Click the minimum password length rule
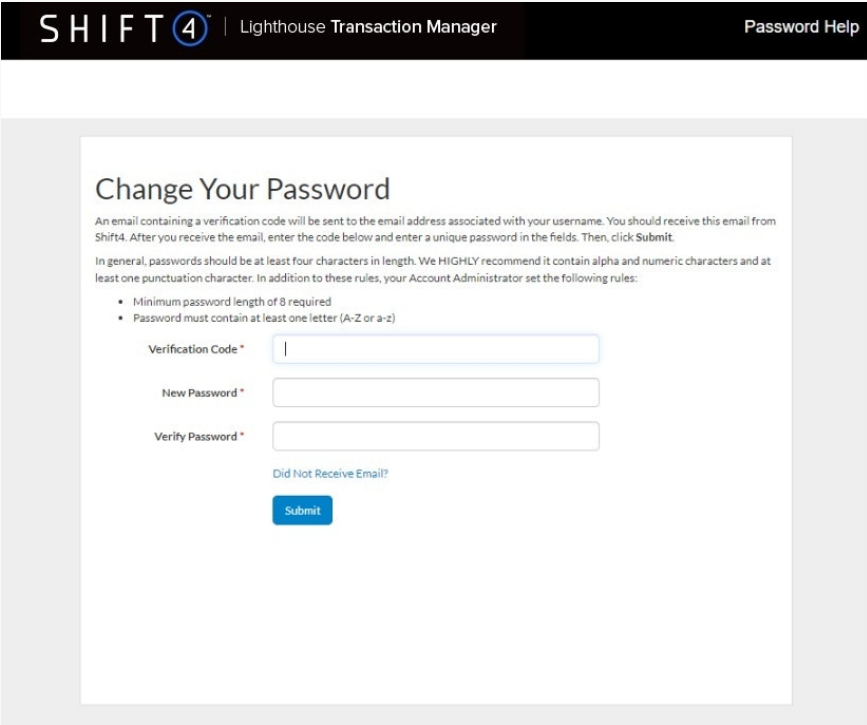Viewport: 867px width, 725px height. click(231, 301)
